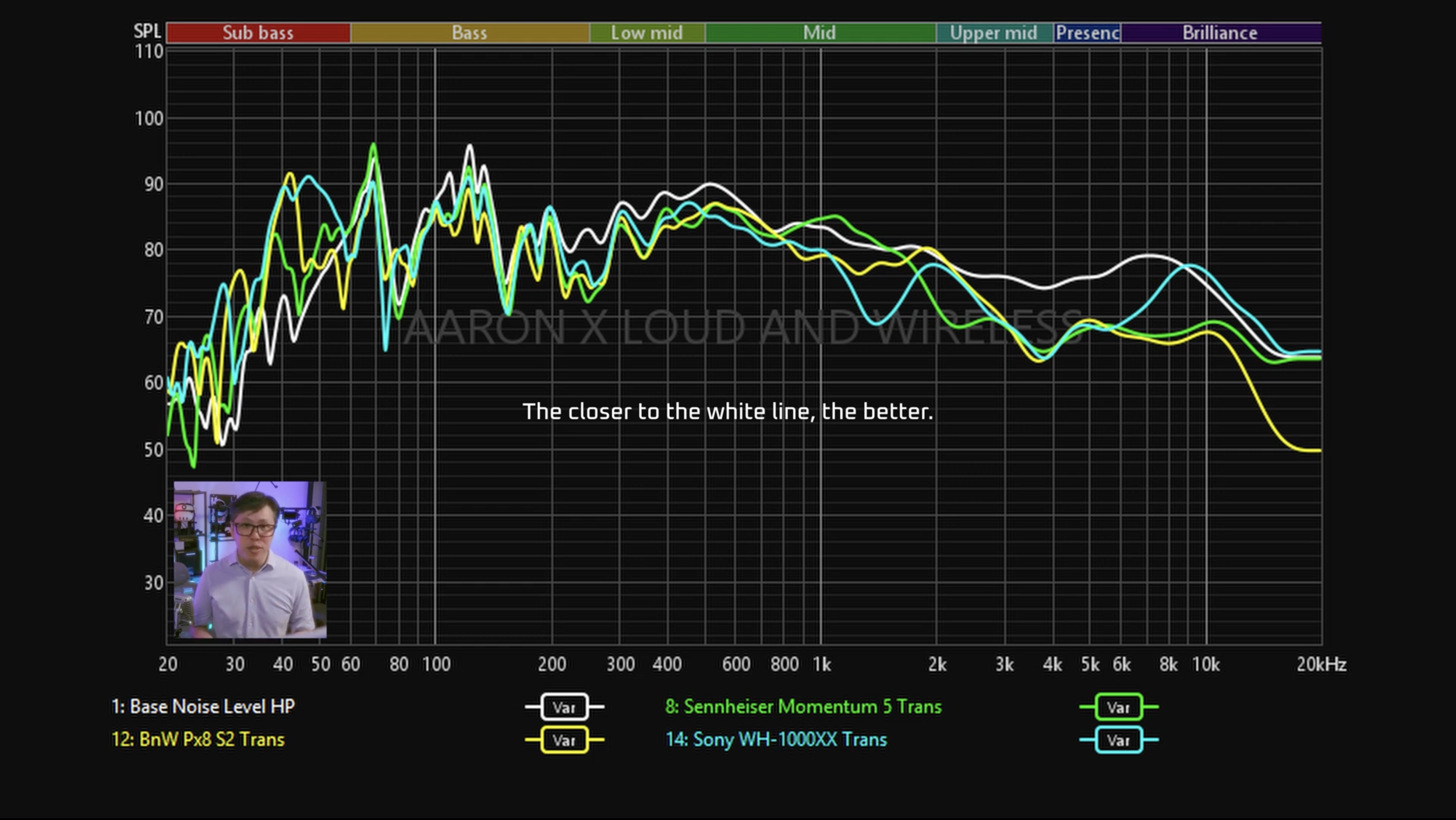Image resolution: width=1456 pixels, height=820 pixels.
Task: Click the teal "Upper mid" band label
Action: (994, 33)
